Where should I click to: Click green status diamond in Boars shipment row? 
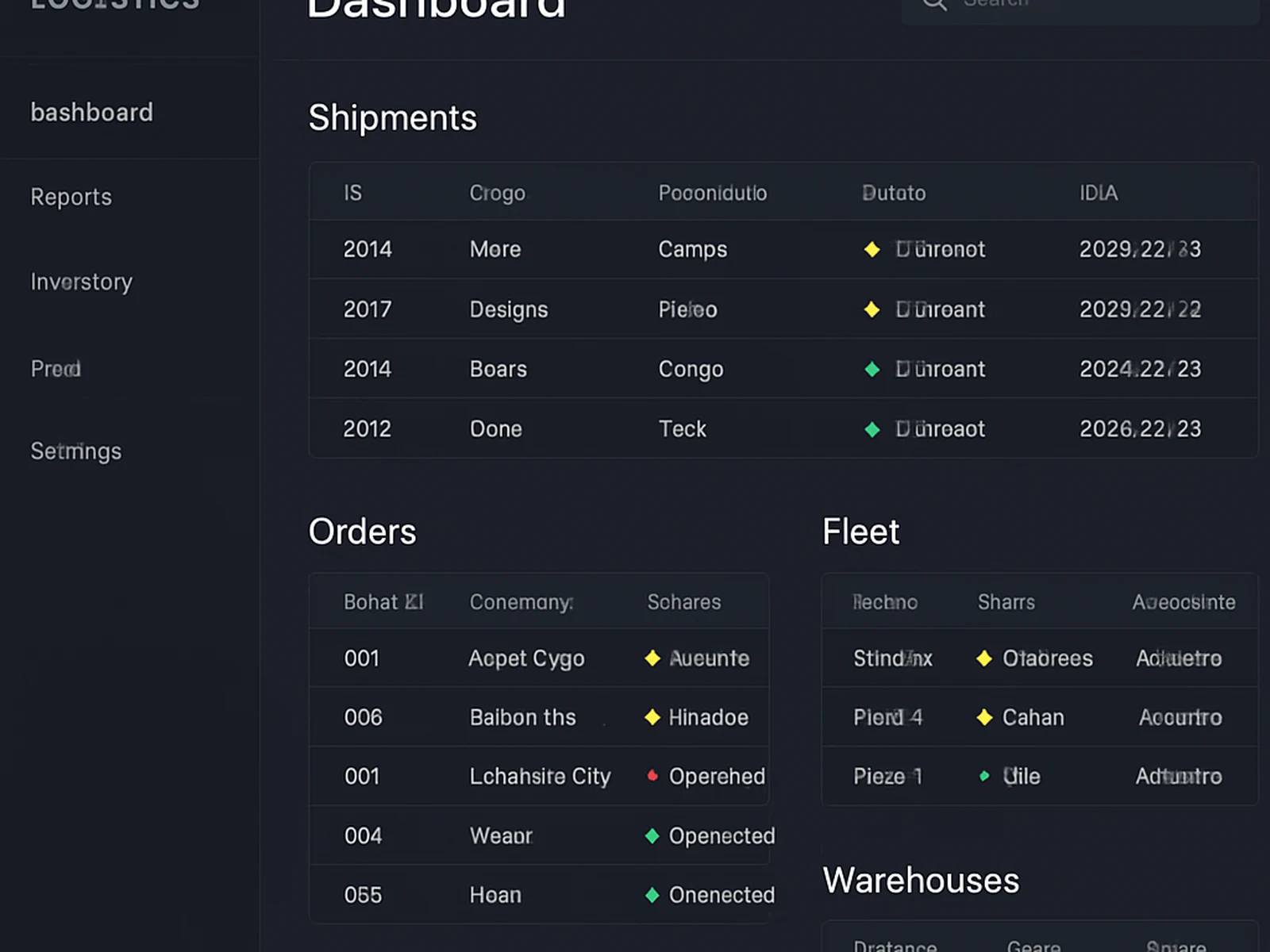pos(872,369)
